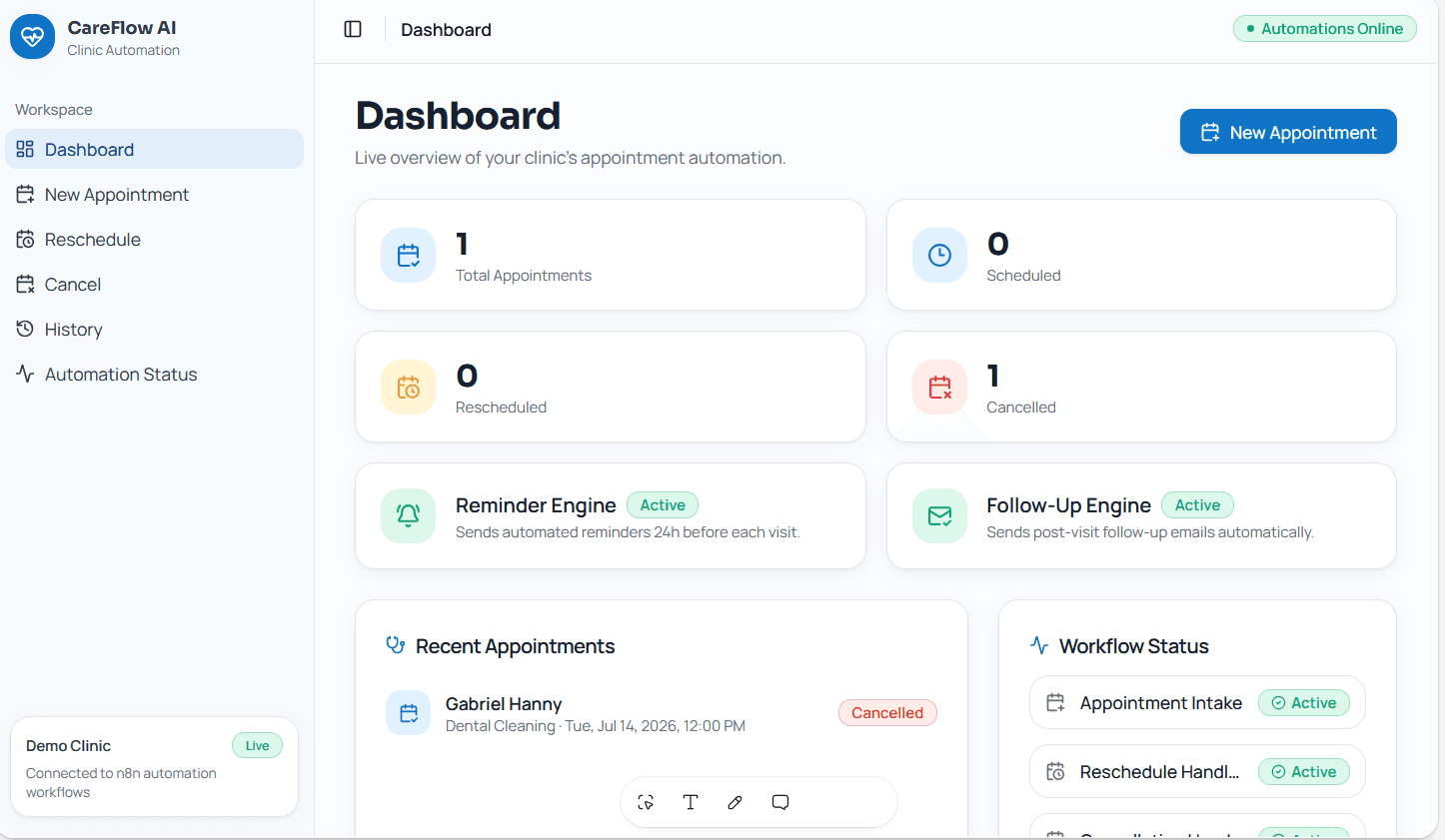
Task: Click the Dental Cleaning appointment details text
Action: tap(596, 726)
